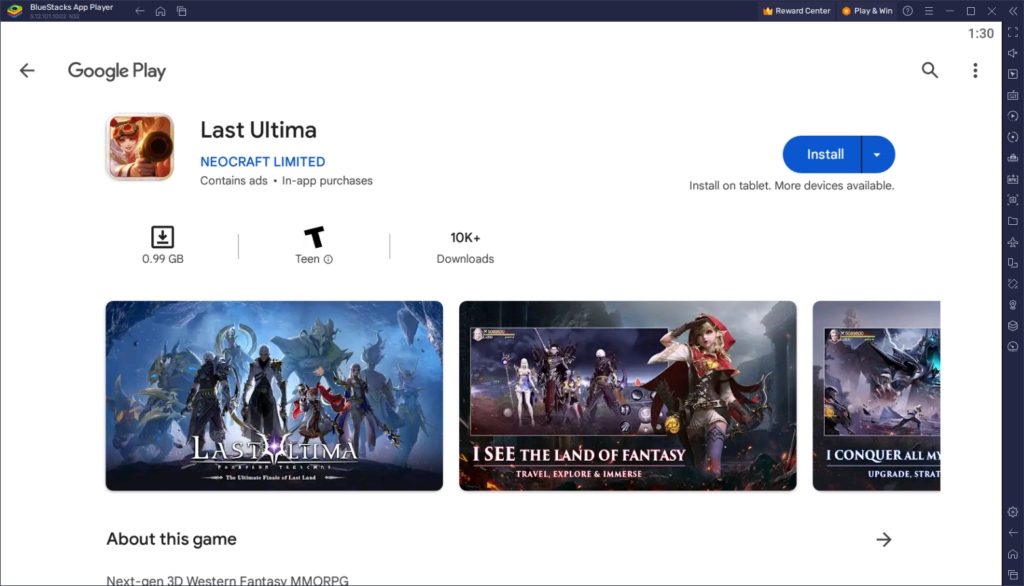Click the Google Play search icon

(930, 70)
